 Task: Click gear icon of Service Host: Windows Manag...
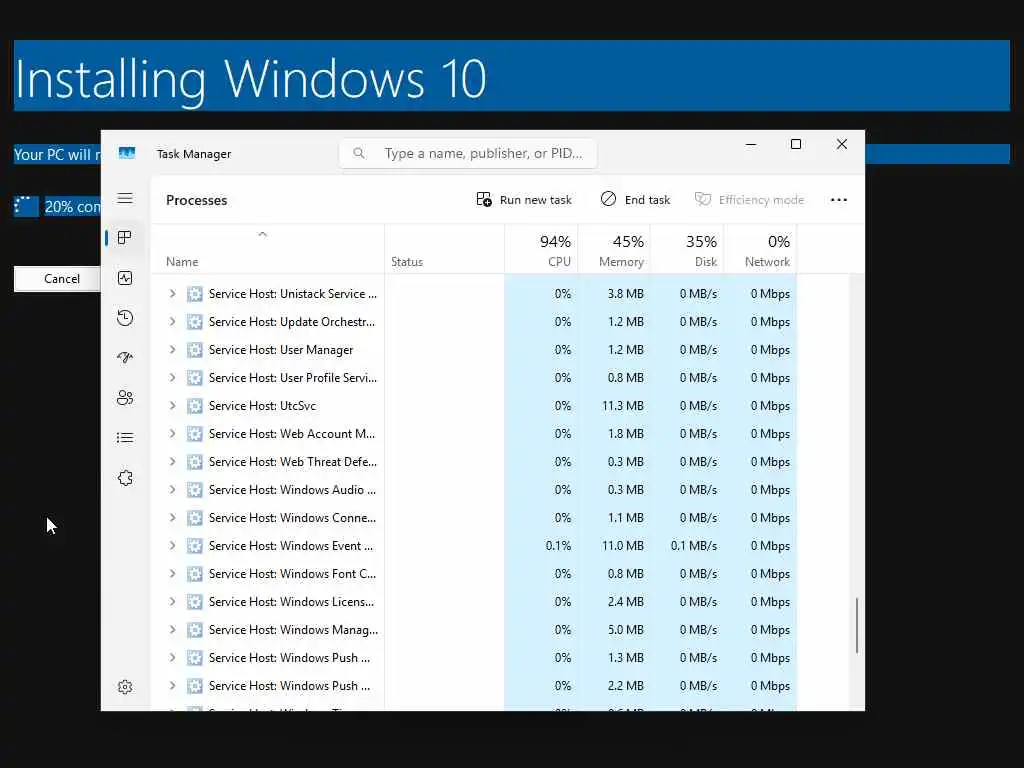tap(195, 630)
